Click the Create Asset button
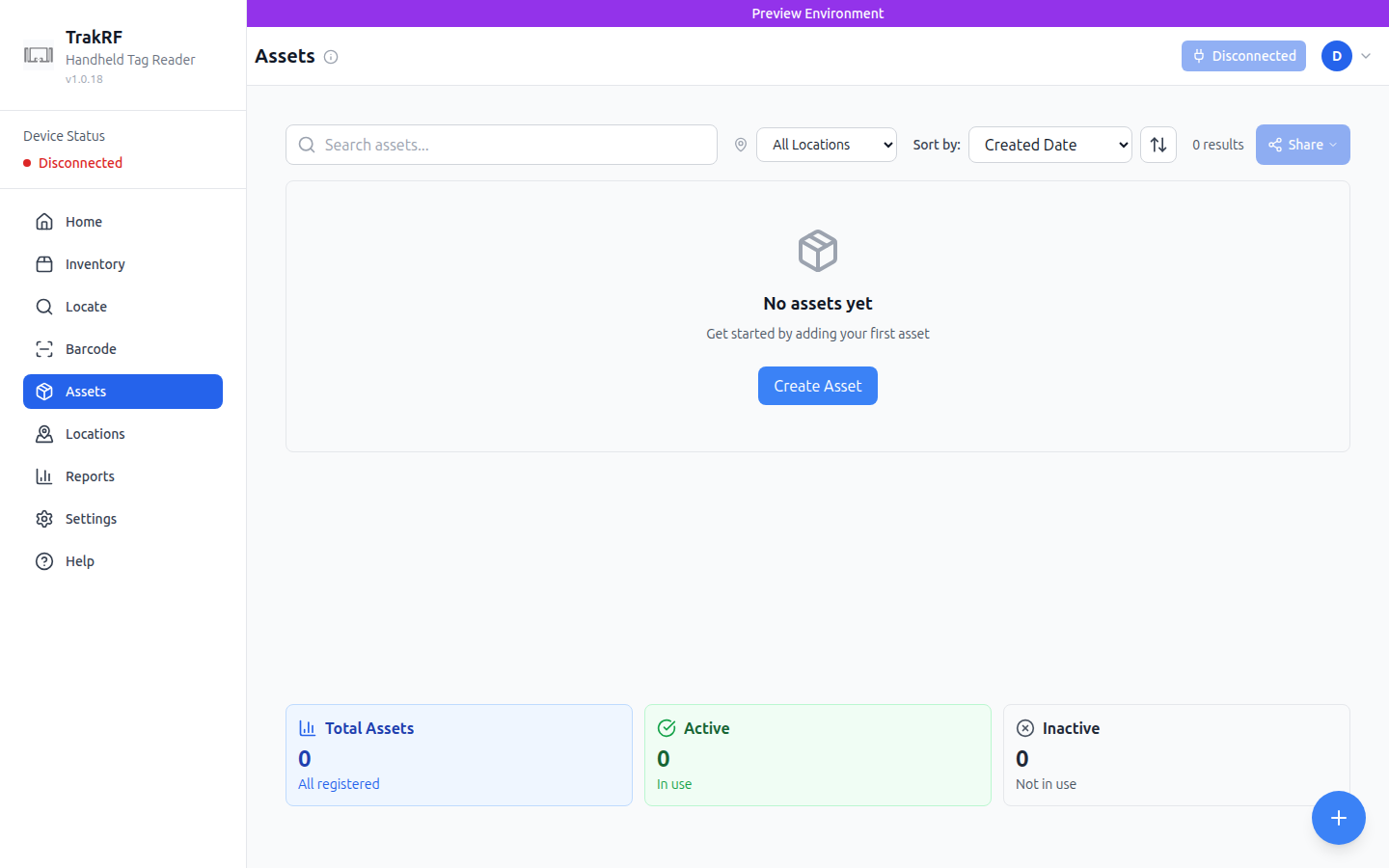Viewport: 1389px width, 868px height. (817, 385)
